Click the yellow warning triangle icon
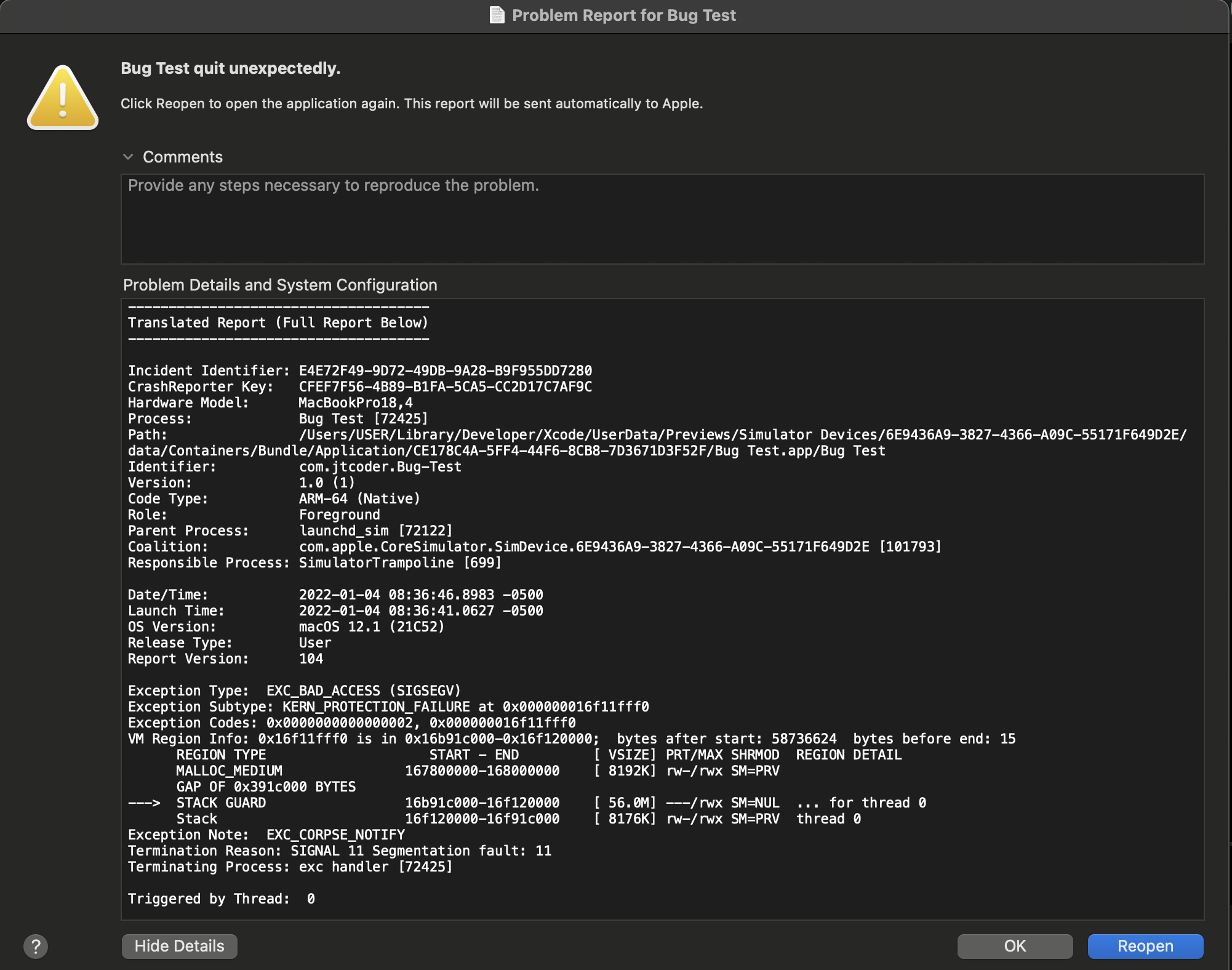1232x970 pixels. (63, 99)
